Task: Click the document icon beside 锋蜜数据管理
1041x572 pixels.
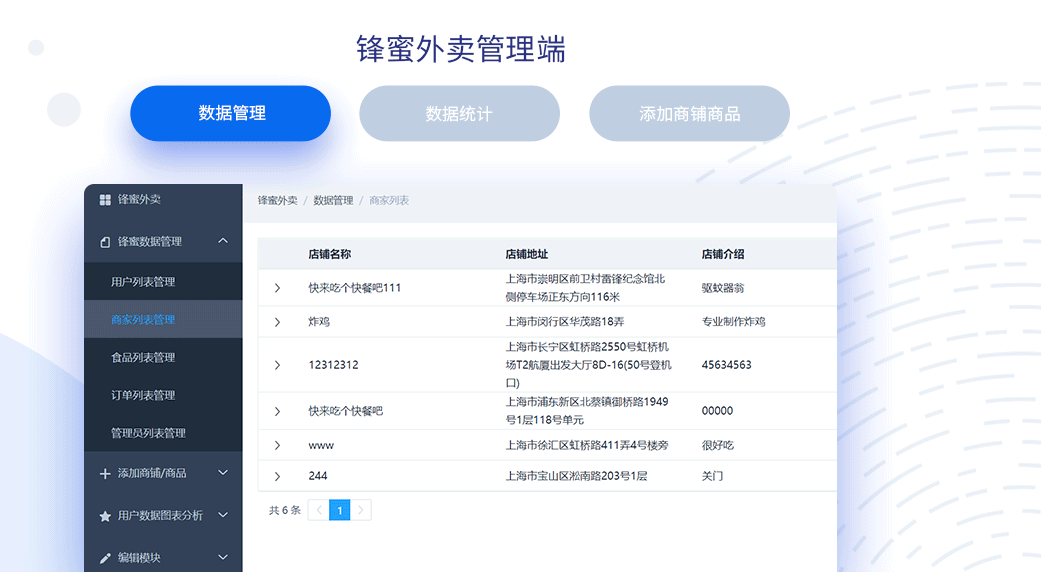Action: pos(105,242)
